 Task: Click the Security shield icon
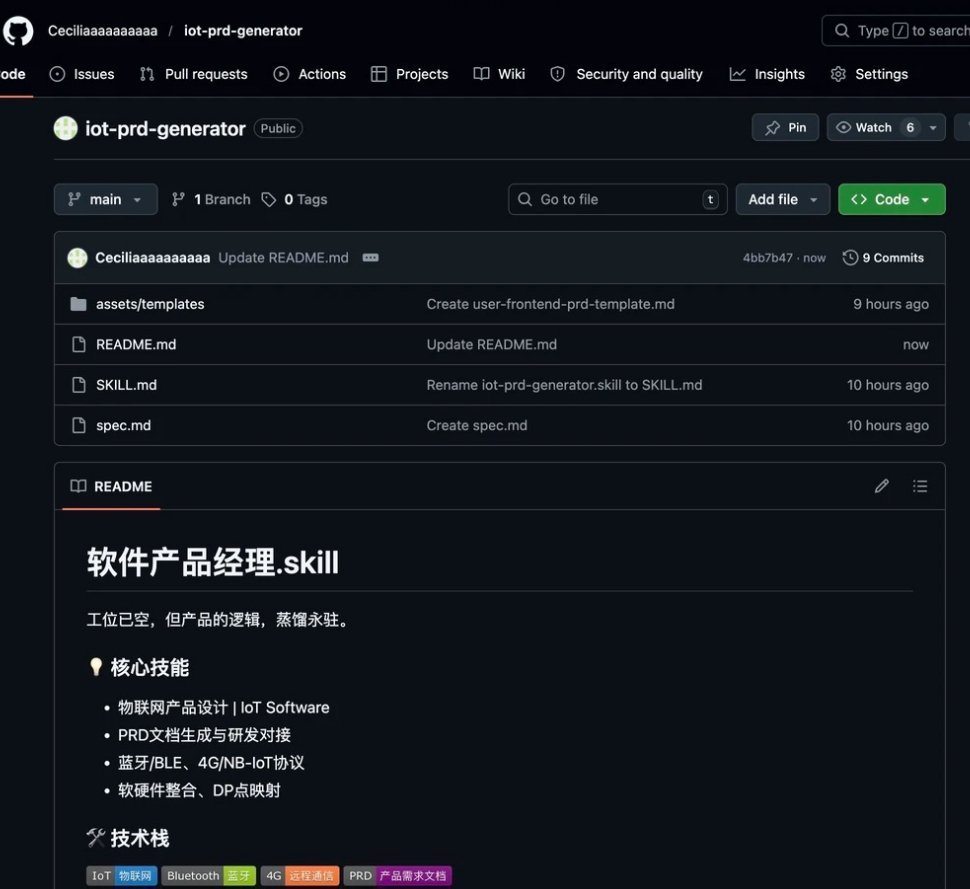556,73
